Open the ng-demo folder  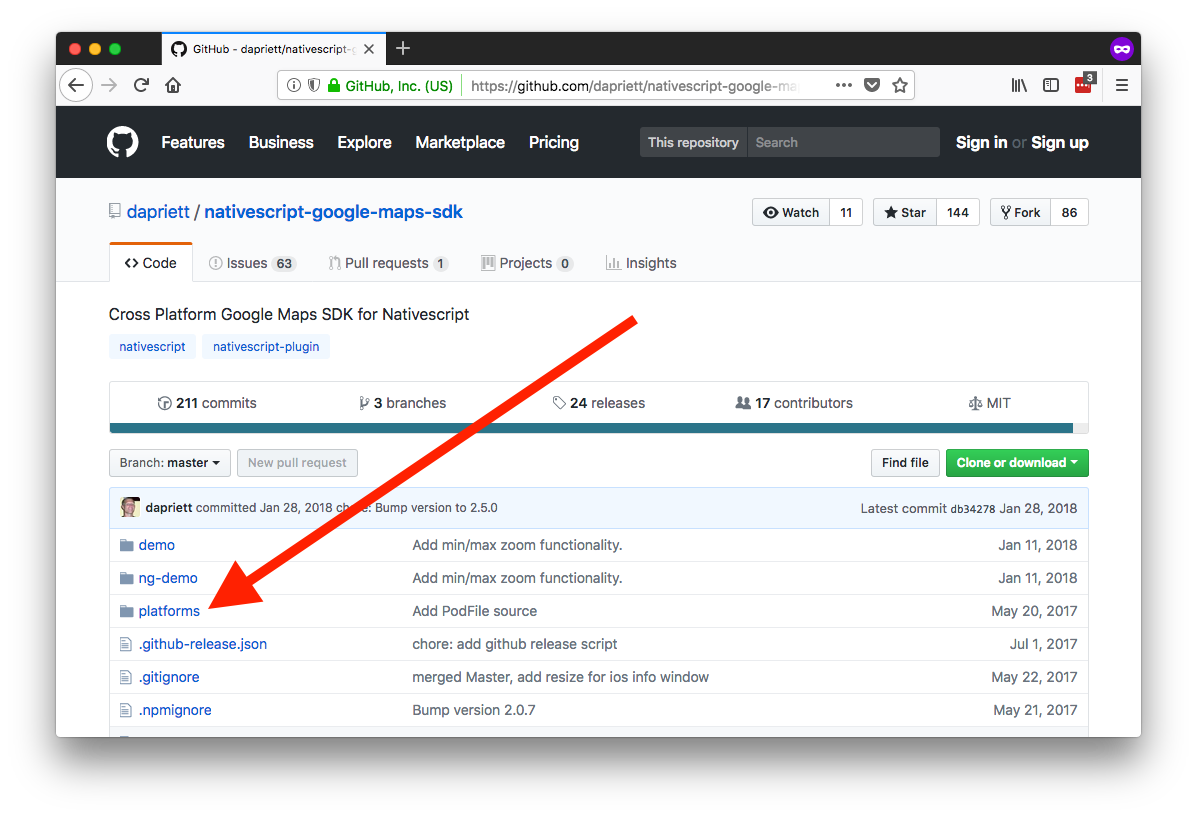pyautogui.click(x=168, y=578)
